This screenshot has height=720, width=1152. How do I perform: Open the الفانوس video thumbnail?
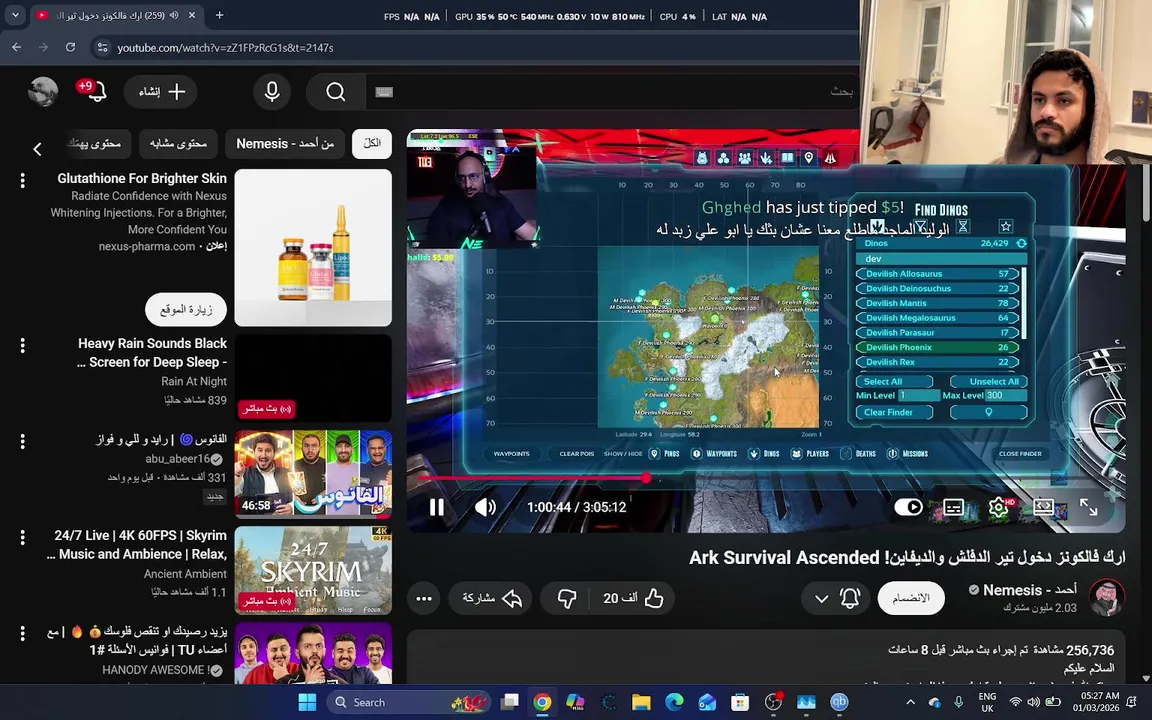(313, 474)
